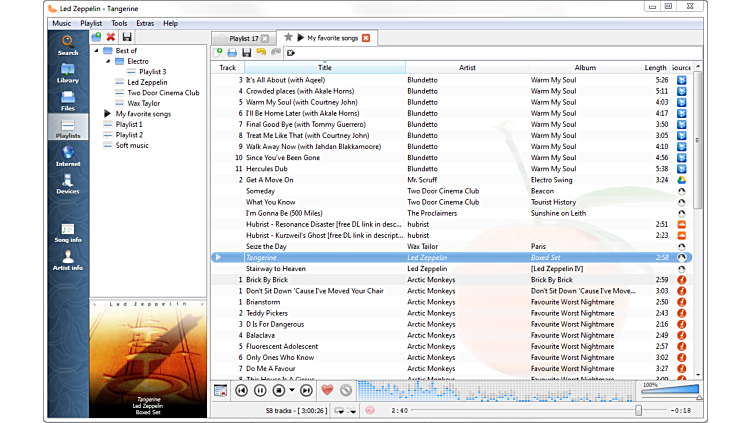752x423 pixels.
Task: Open the Devices sidebar panel
Action: coord(68,182)
